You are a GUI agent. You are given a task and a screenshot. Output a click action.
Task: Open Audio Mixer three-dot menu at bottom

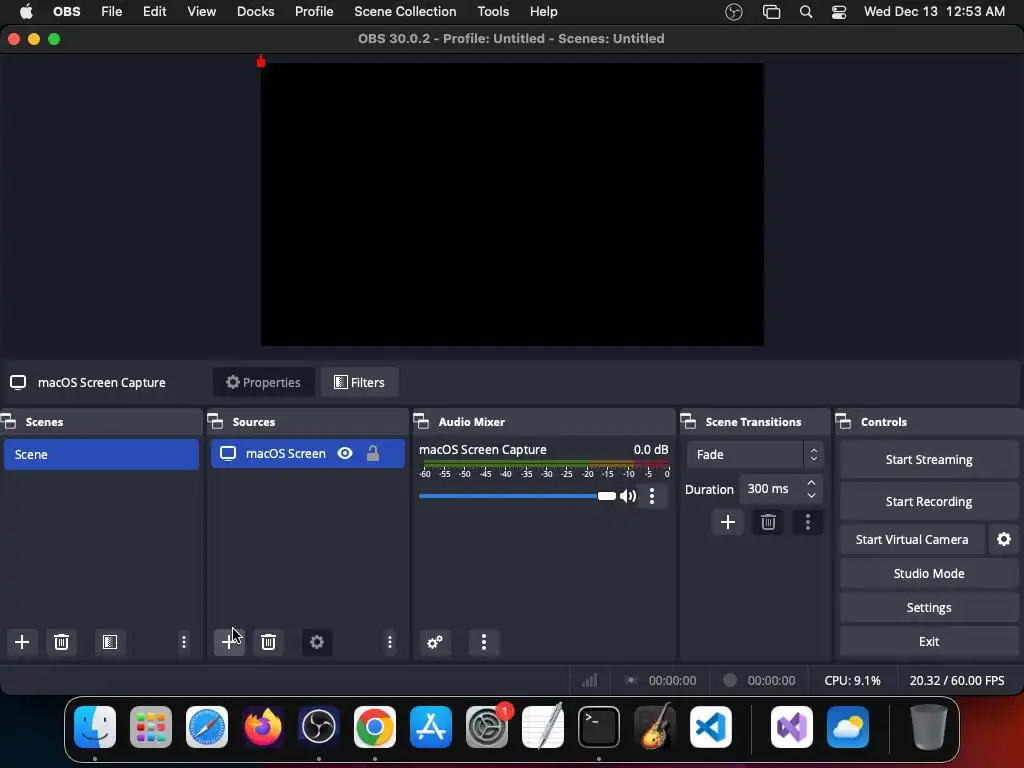[x=484, y=642]
